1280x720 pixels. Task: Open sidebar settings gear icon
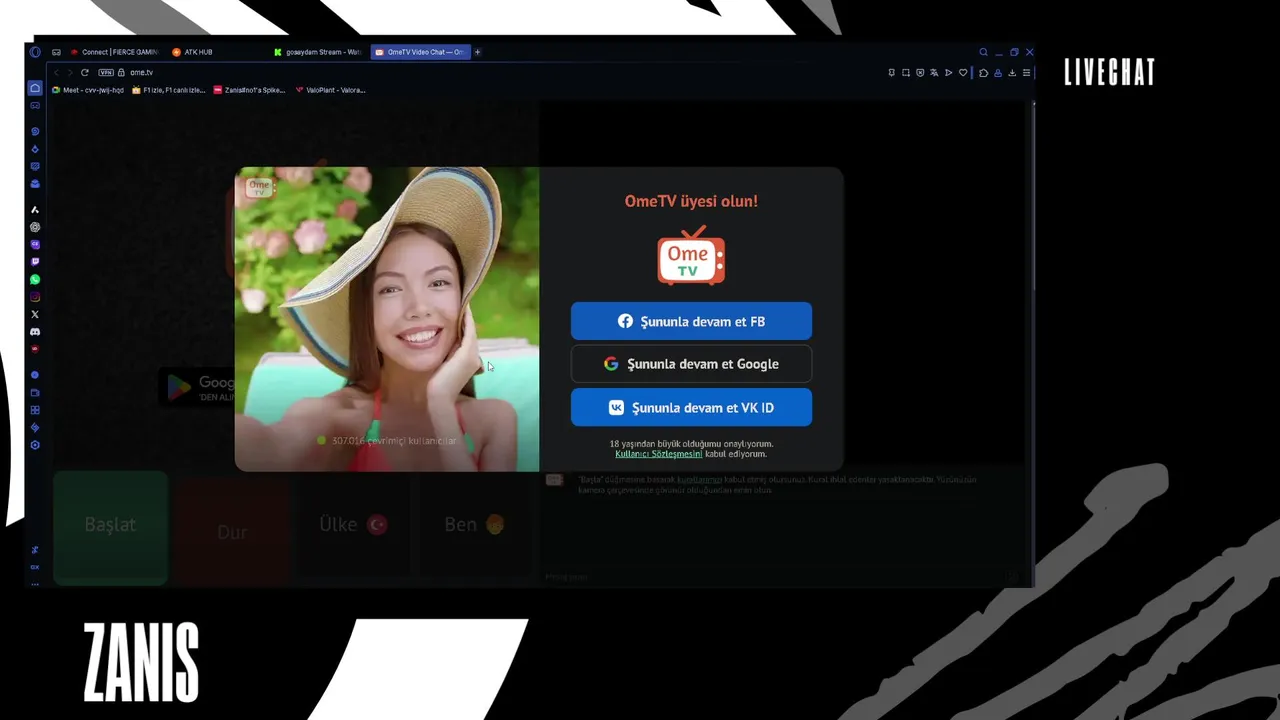click(x=35, y=445)
